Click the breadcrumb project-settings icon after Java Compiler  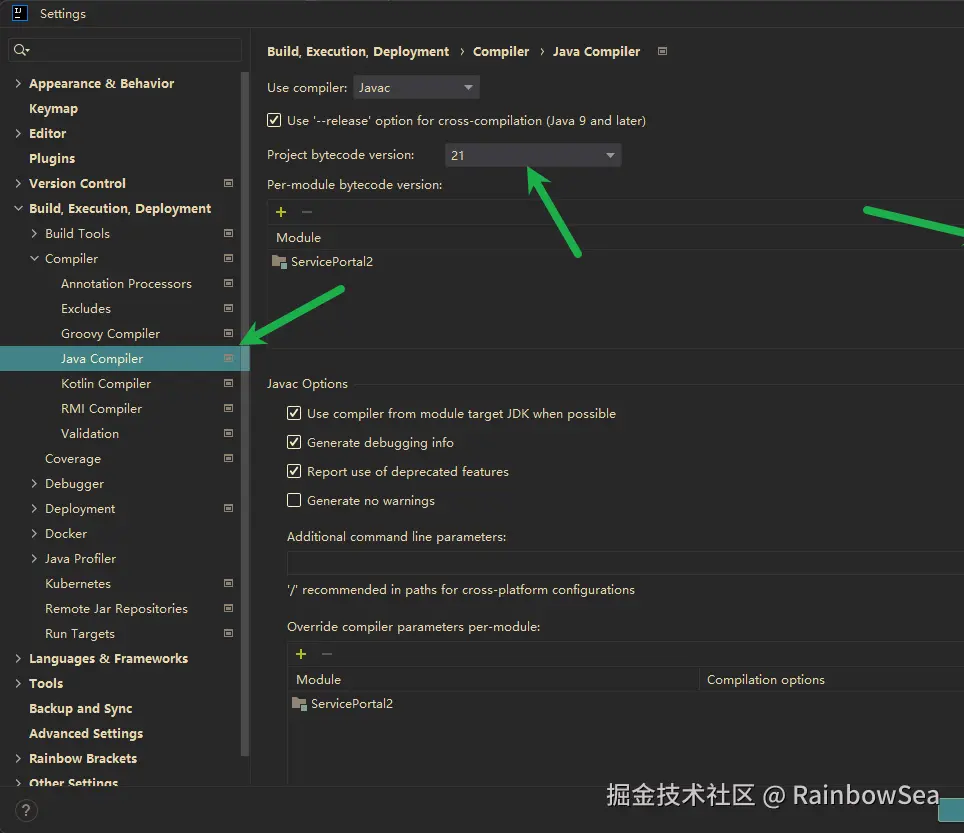click(x=662, y=51)
